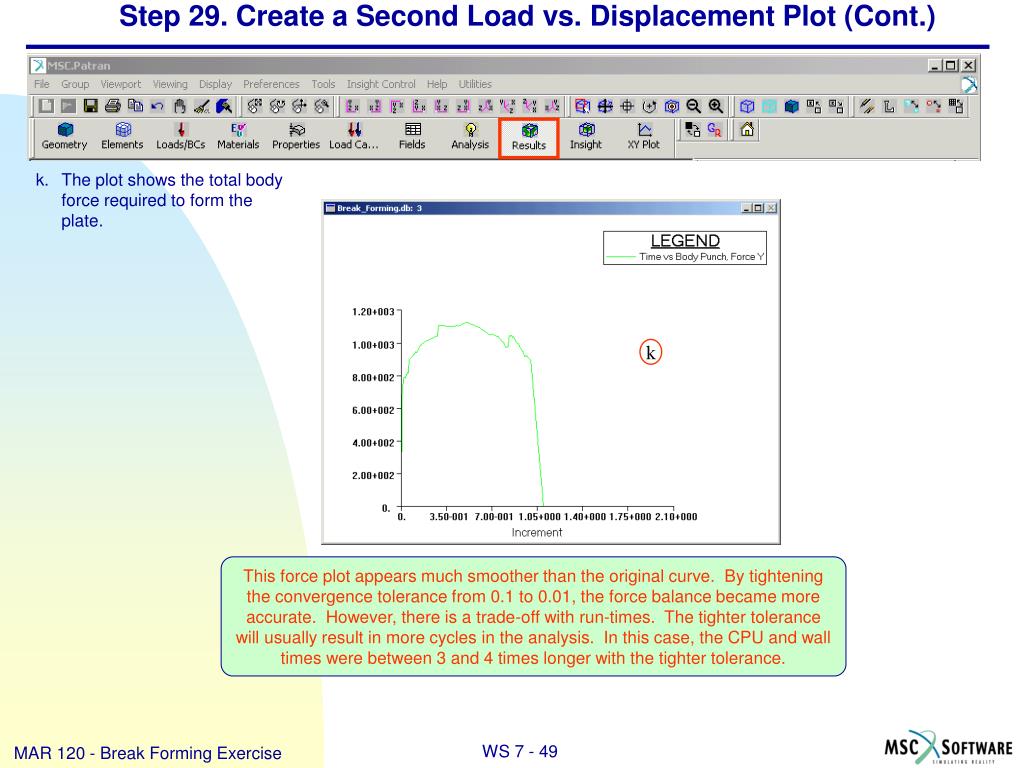Screen dimensions: 1024x768
Task: Click the Copy to Clipboard icon
Action: point(135,106)
